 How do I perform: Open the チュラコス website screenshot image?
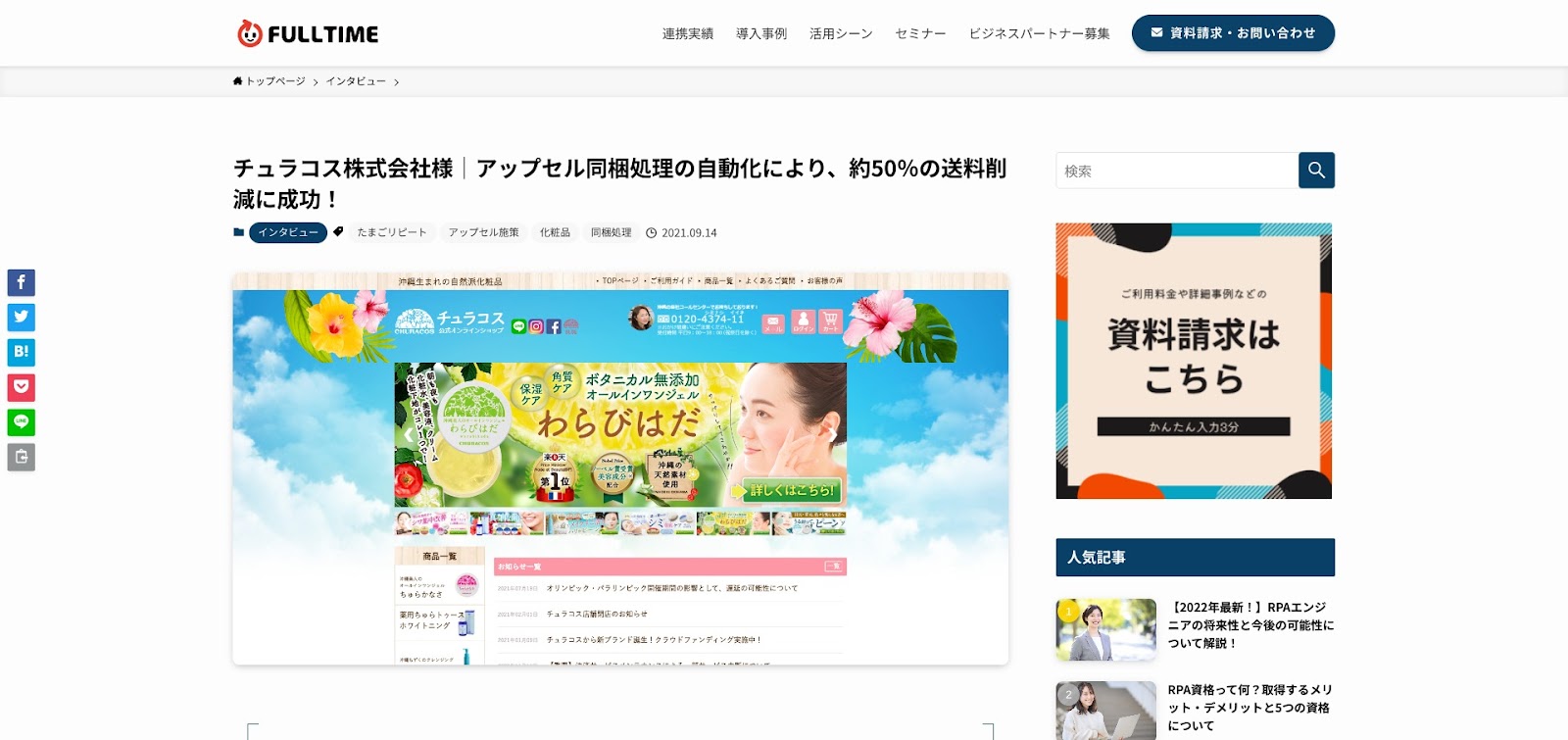pos(620,469)
